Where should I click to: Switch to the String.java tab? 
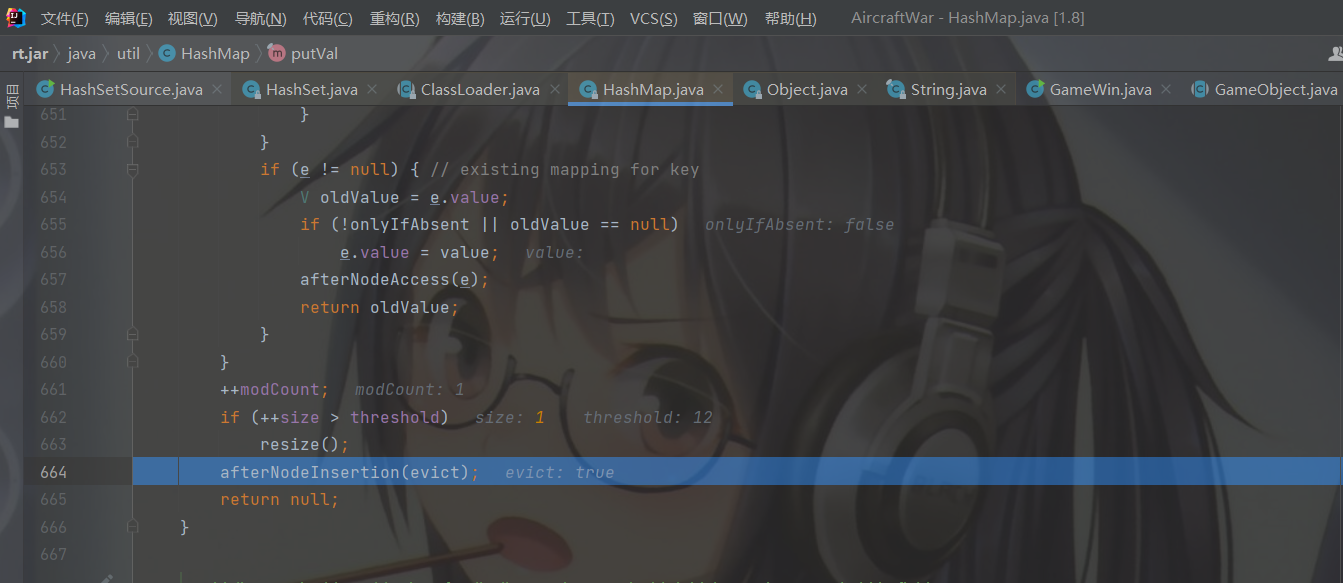coord(948,89)
